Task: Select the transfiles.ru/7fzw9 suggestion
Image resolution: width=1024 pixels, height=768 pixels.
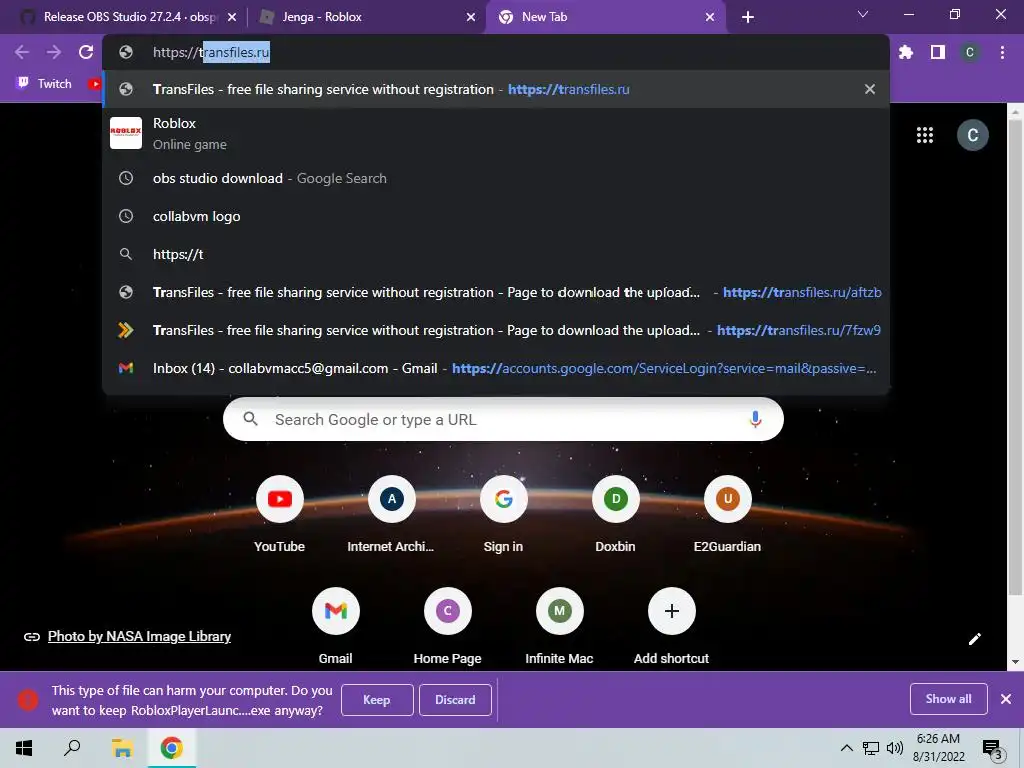Action: (496, 330)
